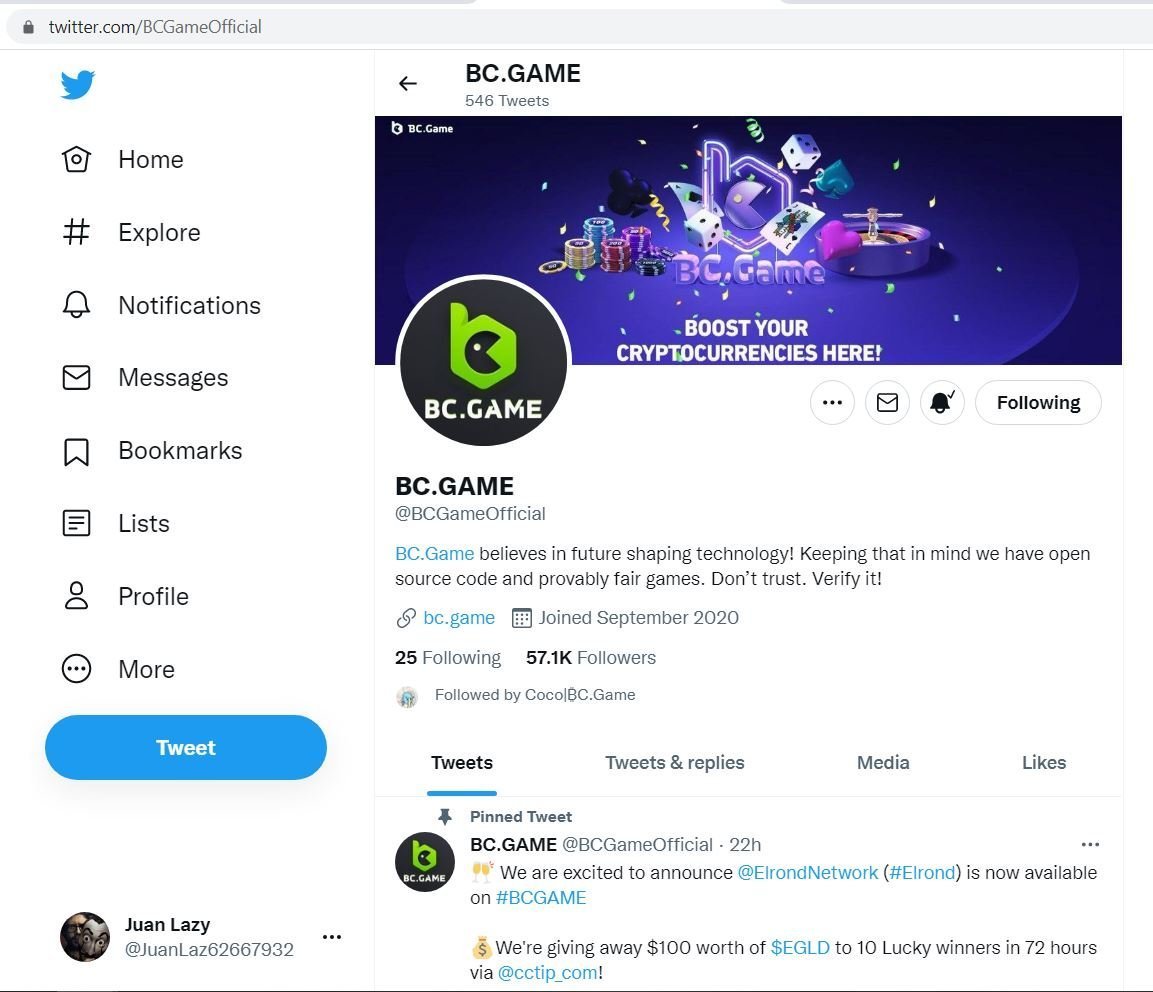Switch to the Media tab

point(883,763)
